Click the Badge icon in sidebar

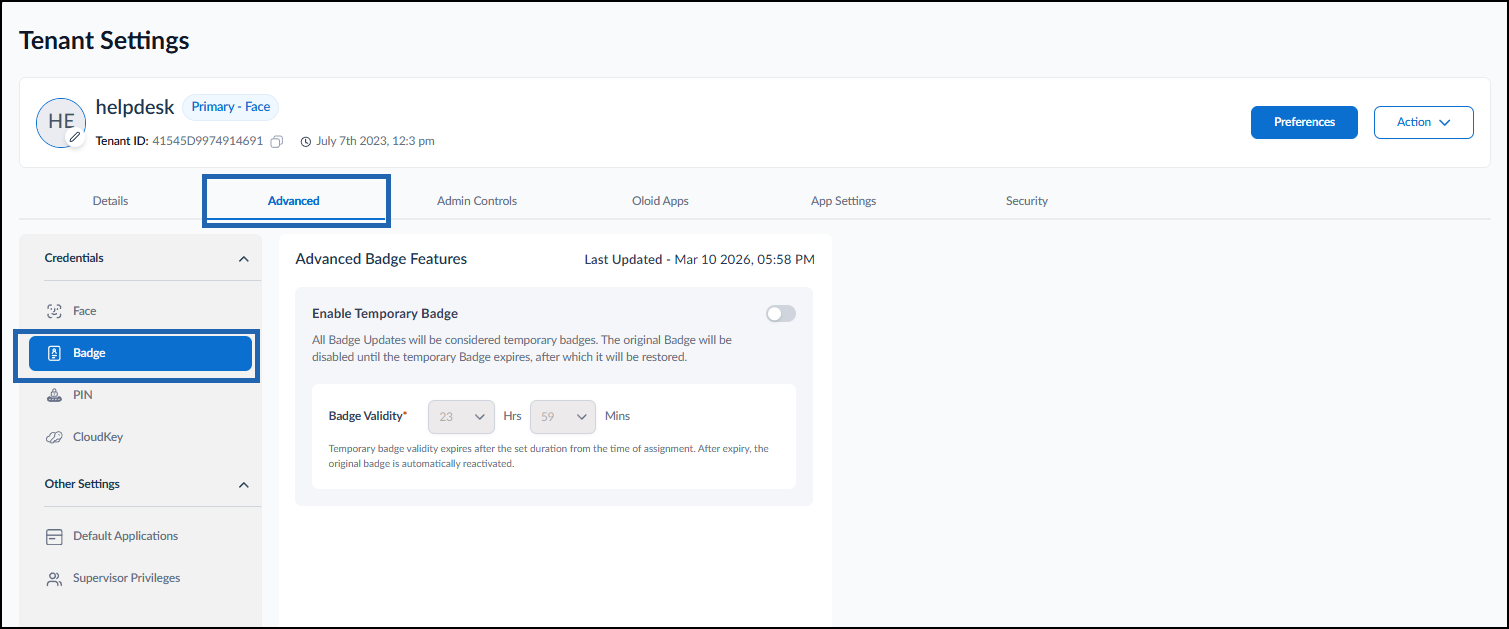[x=55, y=353]
